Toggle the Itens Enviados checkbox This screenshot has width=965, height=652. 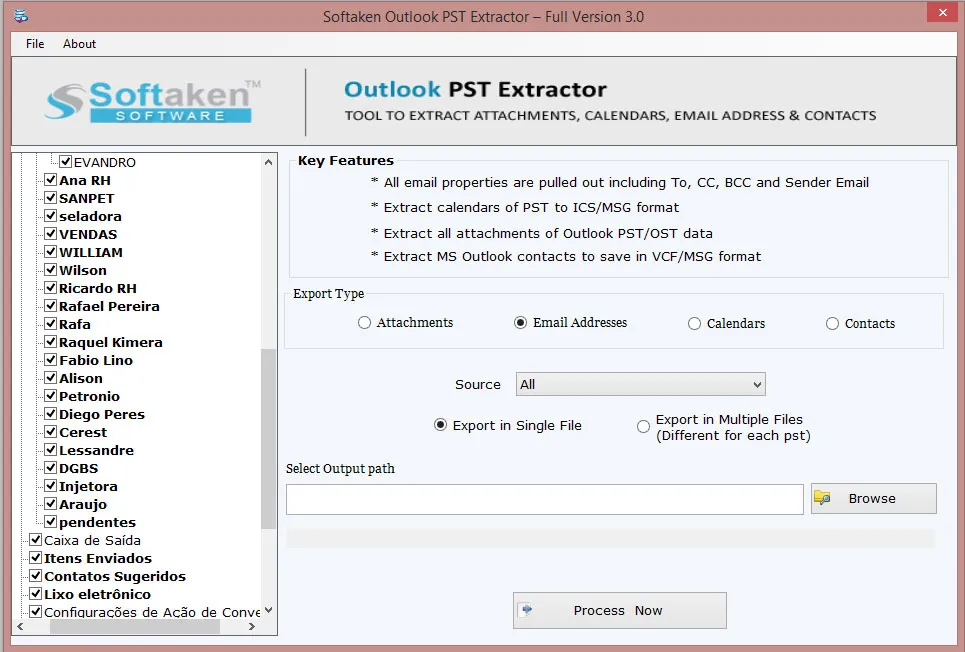[36, 557]
